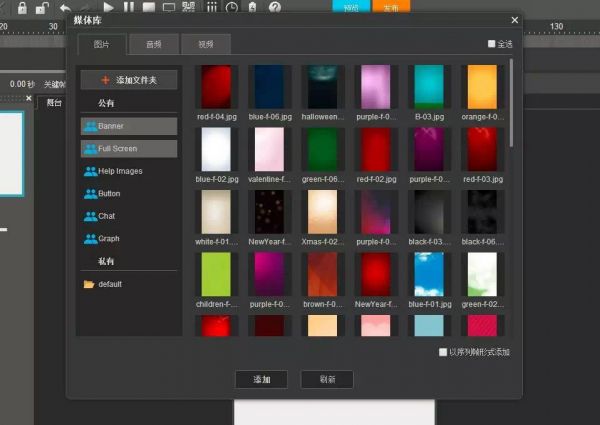Click the Stop square icon in the toolbar
Image resolution: width=600 pixels, height=425 pixels.
click(x=147, y=7)
